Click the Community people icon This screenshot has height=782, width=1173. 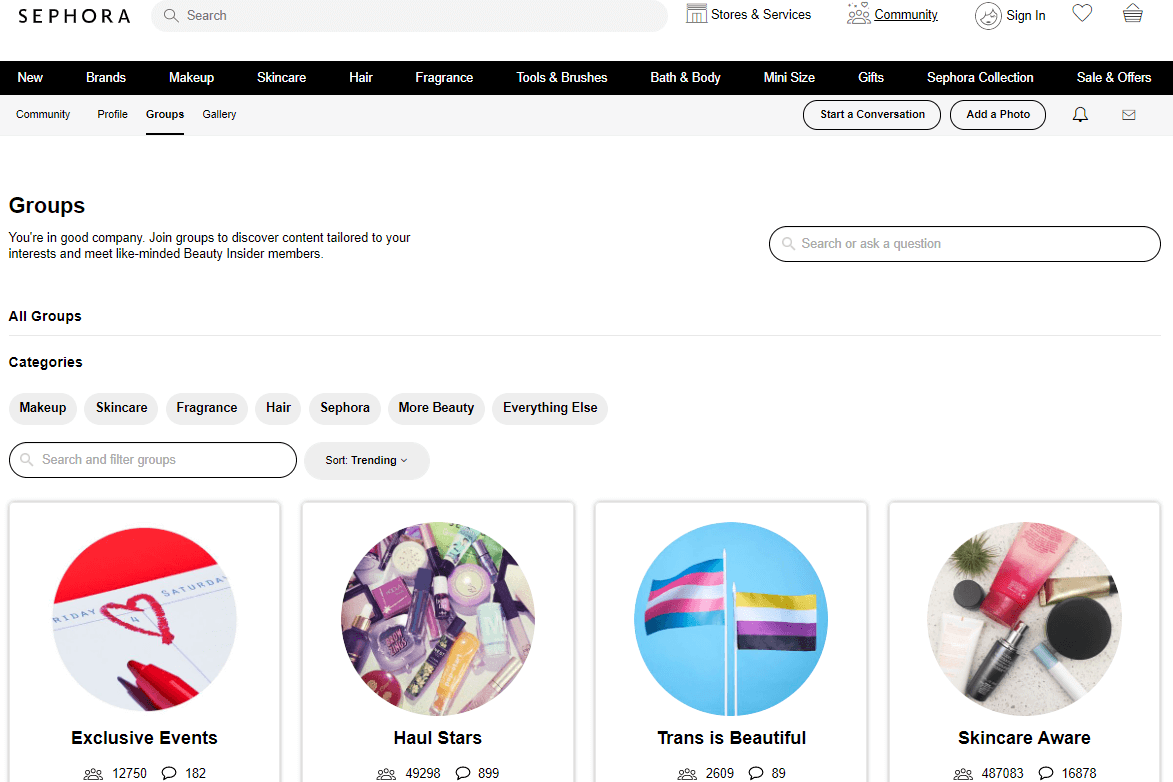(x=857, y=14)
